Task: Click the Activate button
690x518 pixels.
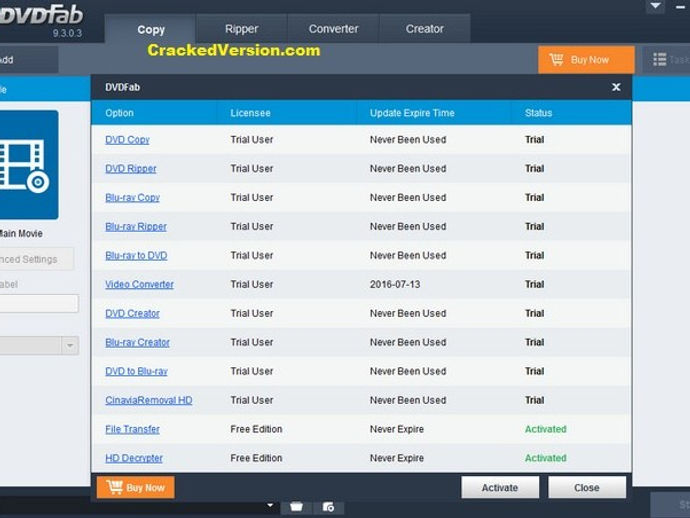Action: pyautogui.click(x=500, y=487)
